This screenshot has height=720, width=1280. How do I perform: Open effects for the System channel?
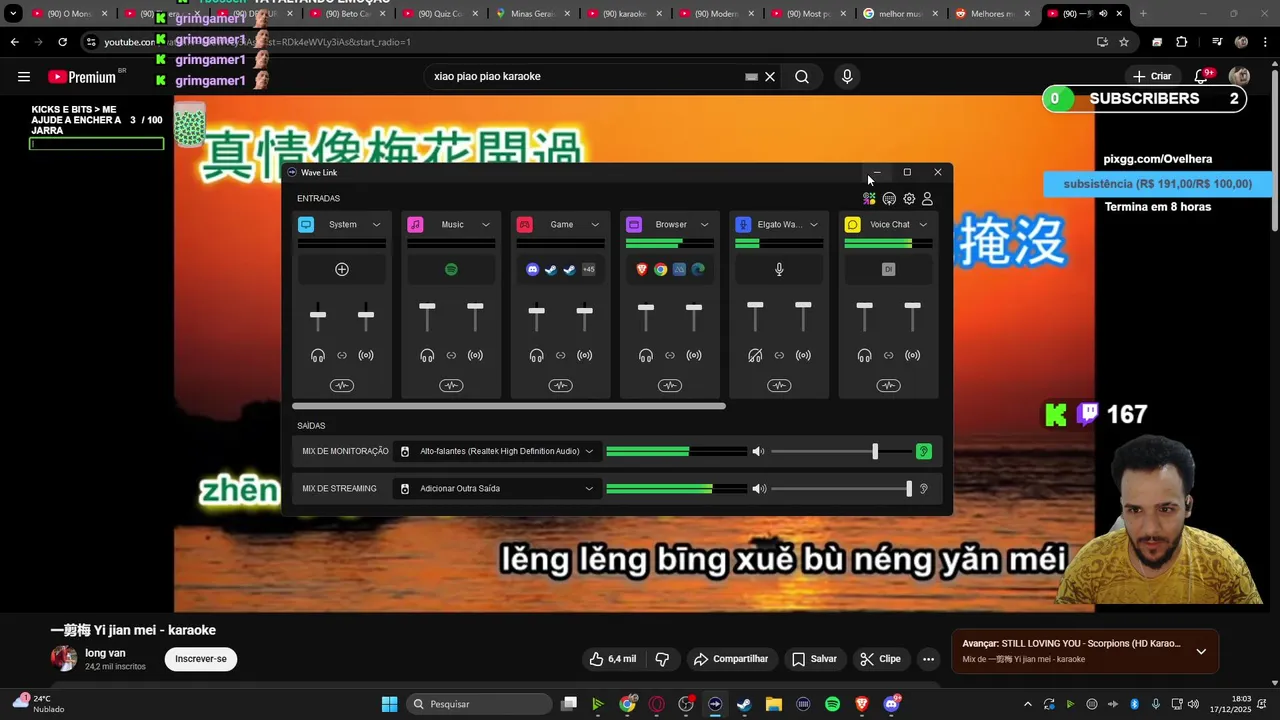pyautogui.click(x=342, y=386)
